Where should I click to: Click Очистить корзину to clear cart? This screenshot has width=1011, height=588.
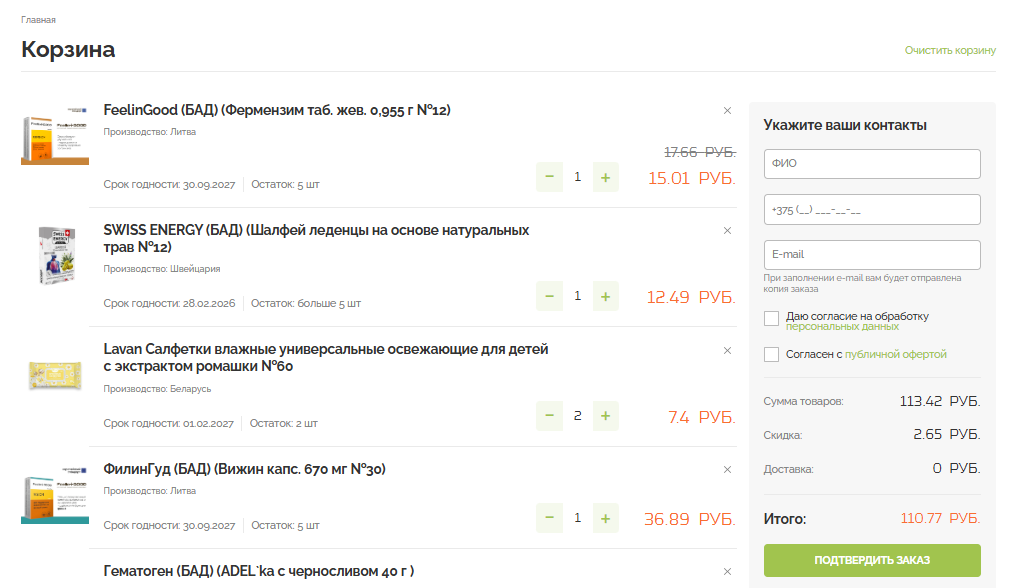tap(950, 50)
